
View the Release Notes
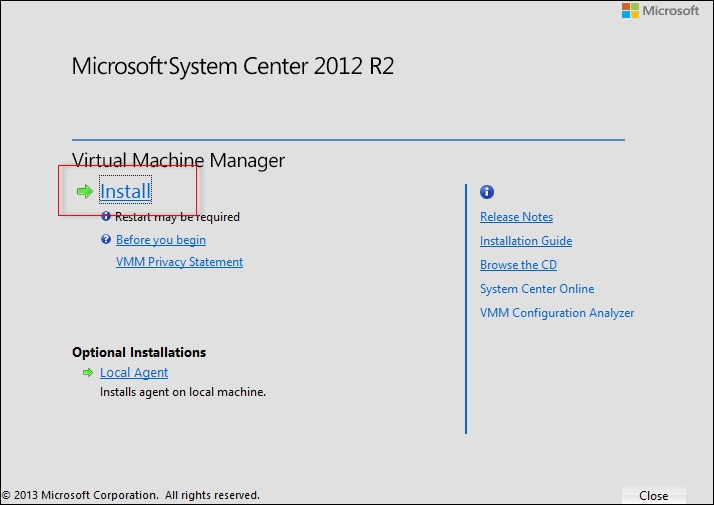tap(516, 217)
